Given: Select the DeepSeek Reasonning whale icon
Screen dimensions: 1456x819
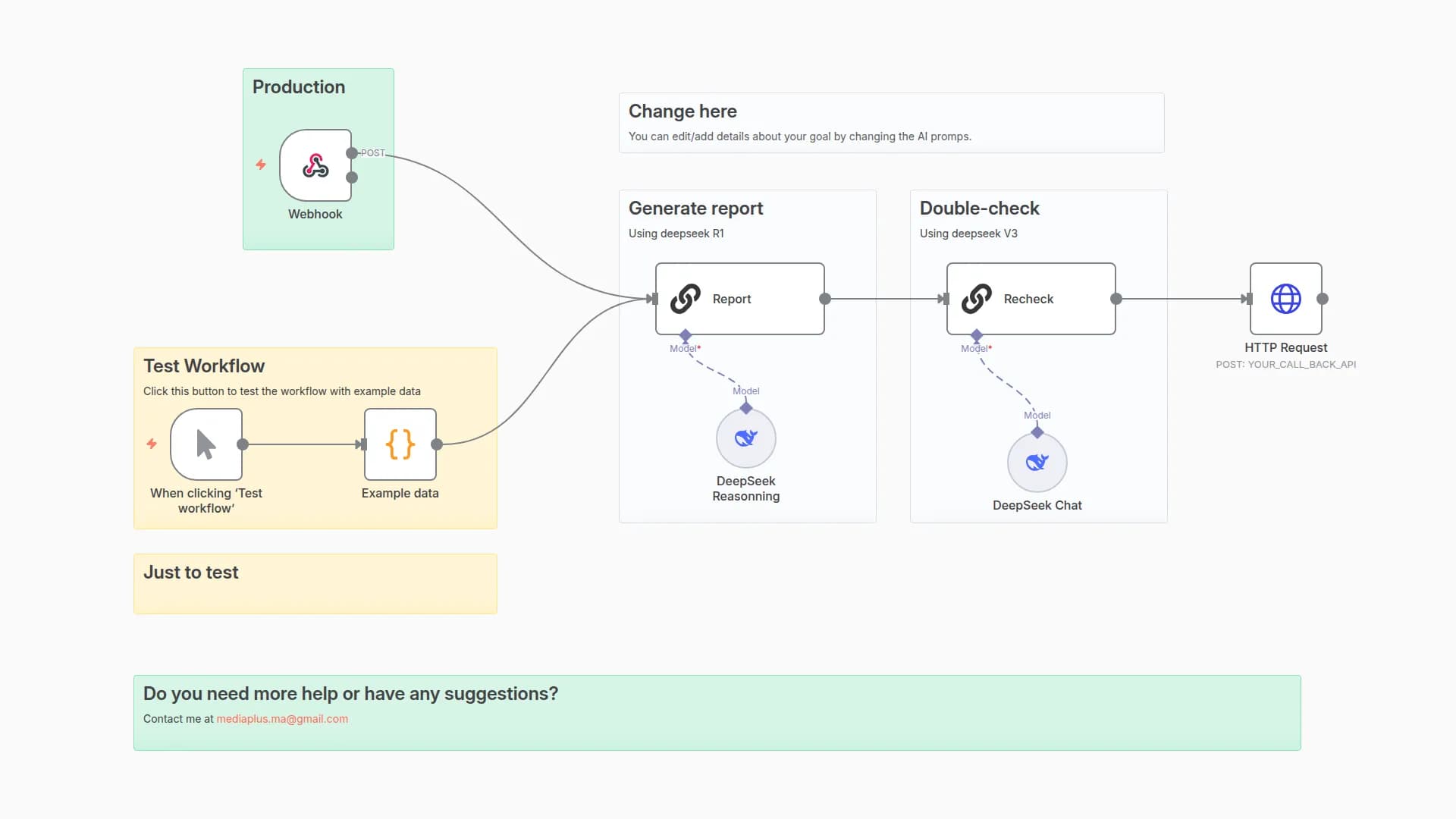Looking at the screenshot, I should (x=745, y=438).
